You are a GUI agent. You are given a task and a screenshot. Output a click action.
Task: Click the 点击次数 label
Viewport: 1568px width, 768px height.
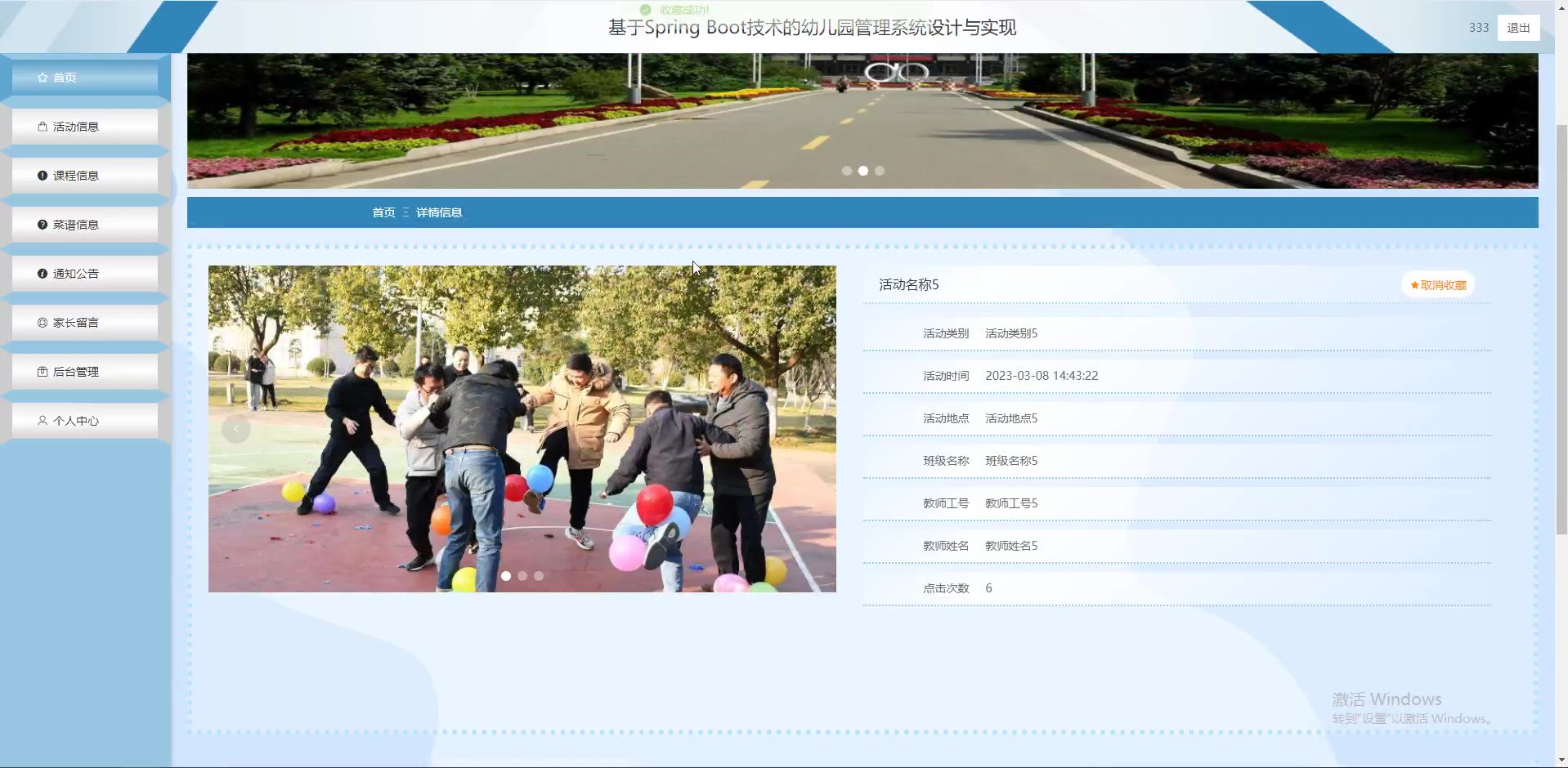tap(946, 588)
